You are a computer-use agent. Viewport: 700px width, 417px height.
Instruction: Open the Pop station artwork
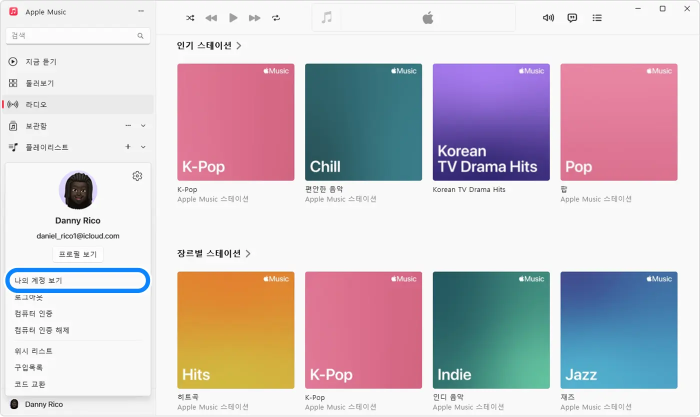(x=619, y=122)
